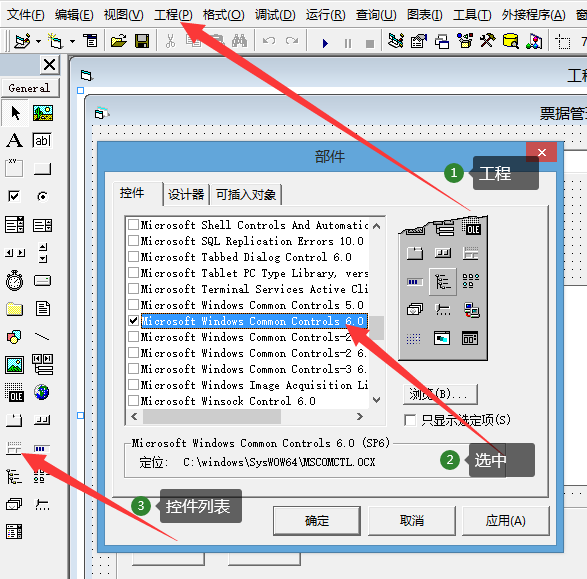Enable the 只显示选定项 checkbox
587x579 pixels.
pos(410,420)
